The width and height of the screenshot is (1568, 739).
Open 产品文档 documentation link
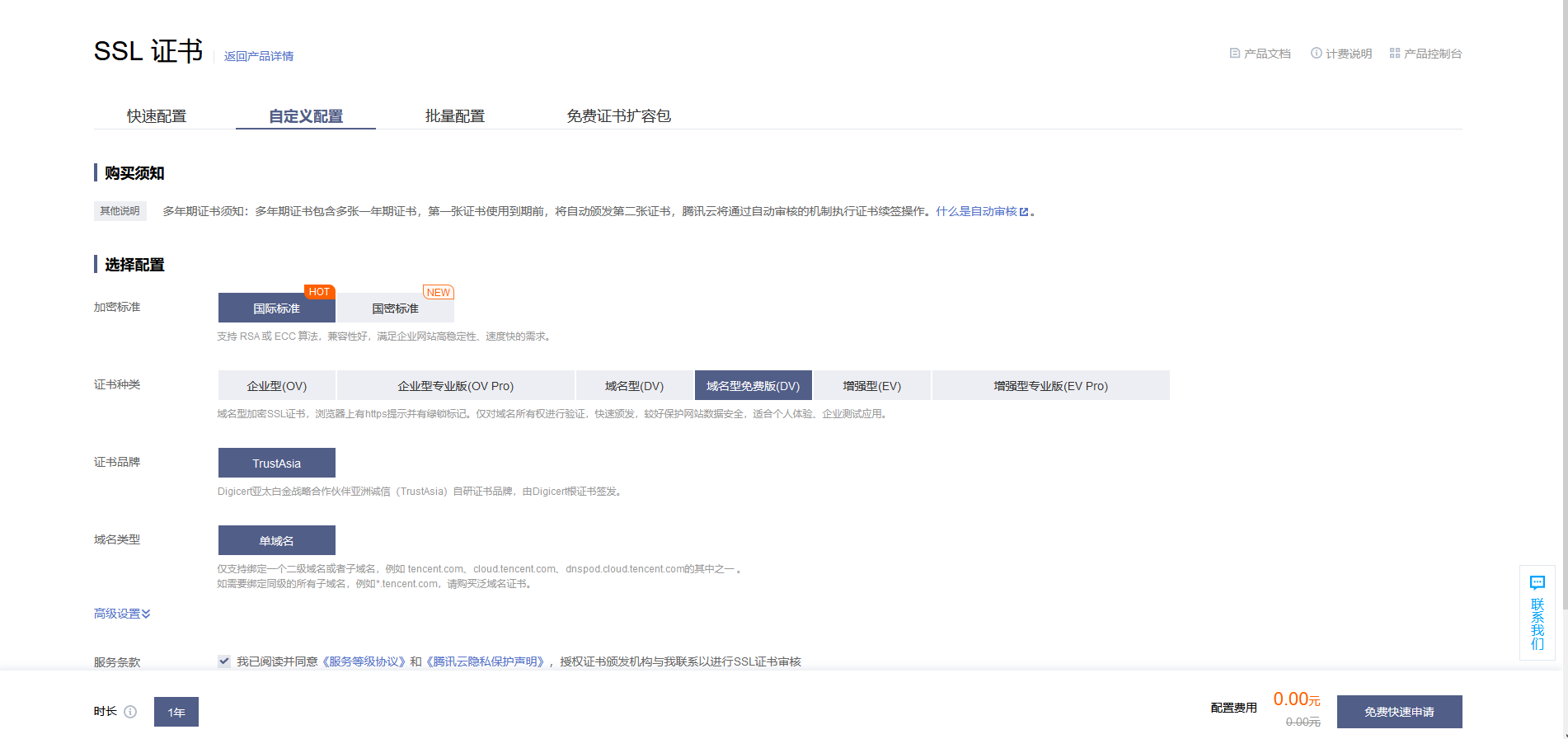(1260, 54)
